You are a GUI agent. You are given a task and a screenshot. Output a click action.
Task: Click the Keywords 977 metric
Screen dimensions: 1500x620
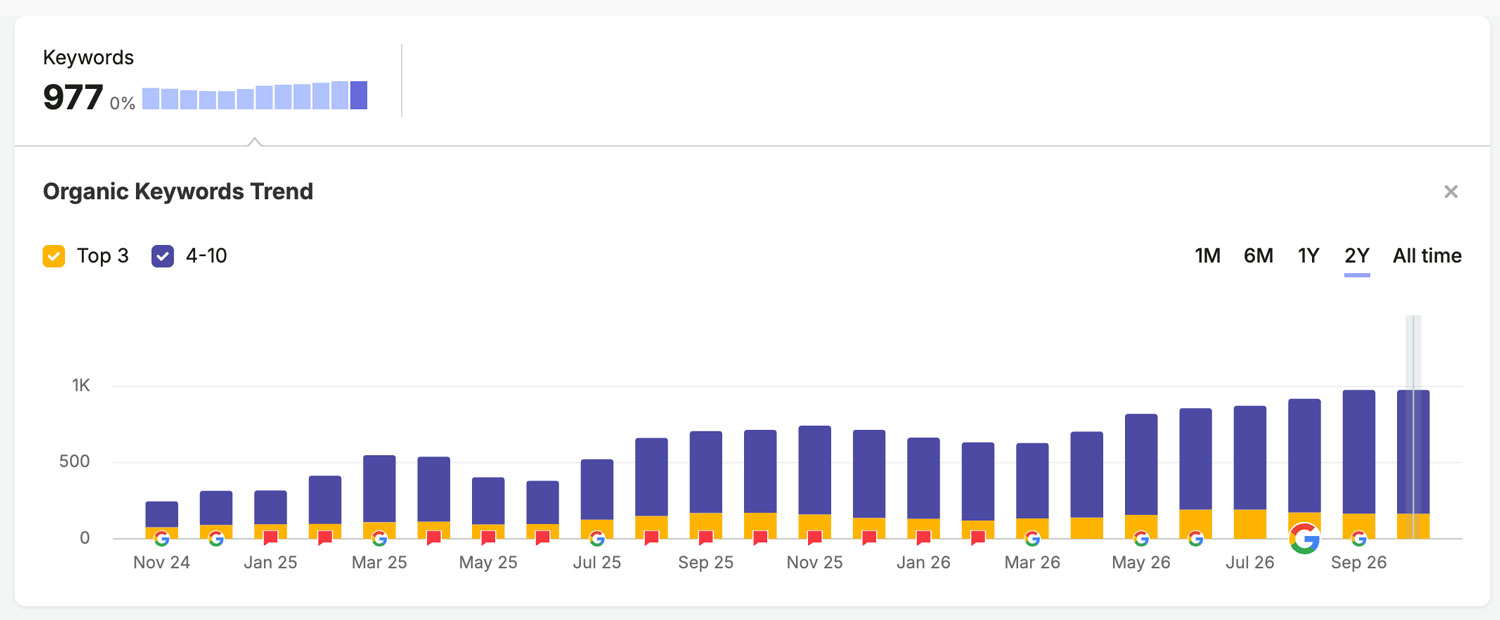click(x=73, y=98)
